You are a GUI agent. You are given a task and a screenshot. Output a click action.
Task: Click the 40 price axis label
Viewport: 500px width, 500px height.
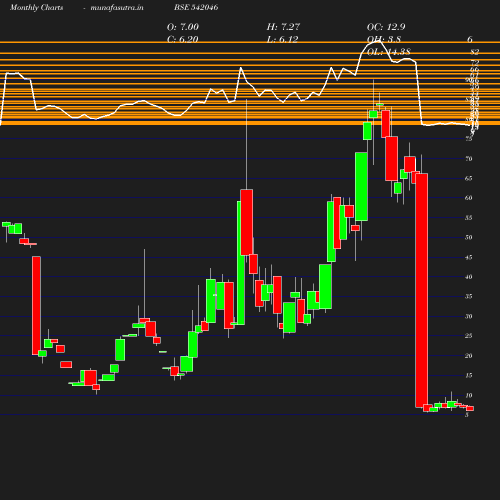469,277
